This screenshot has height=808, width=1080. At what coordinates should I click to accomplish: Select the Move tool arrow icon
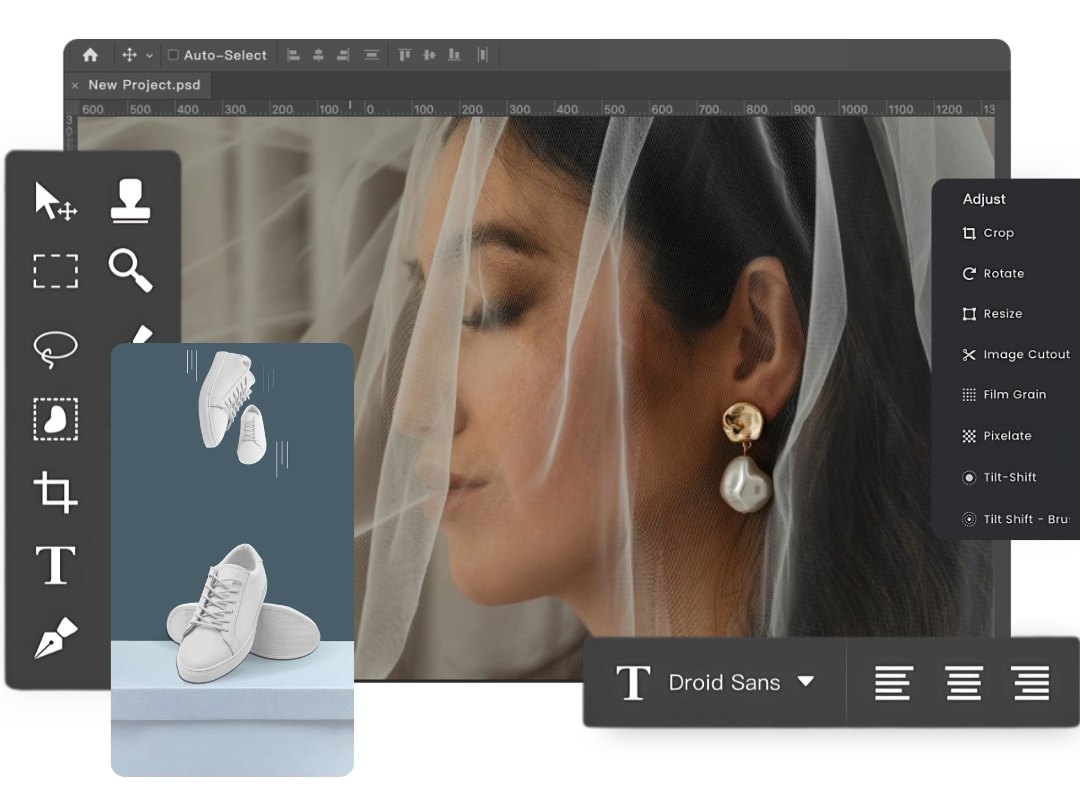pos(55,201)
